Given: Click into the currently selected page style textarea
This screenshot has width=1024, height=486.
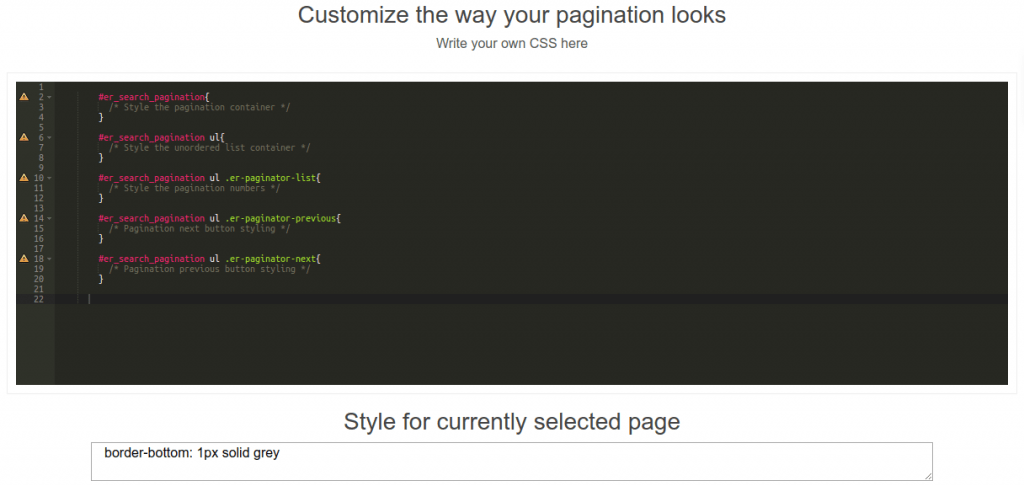Looking at the screenshot, I should click(x=511, y=461).
